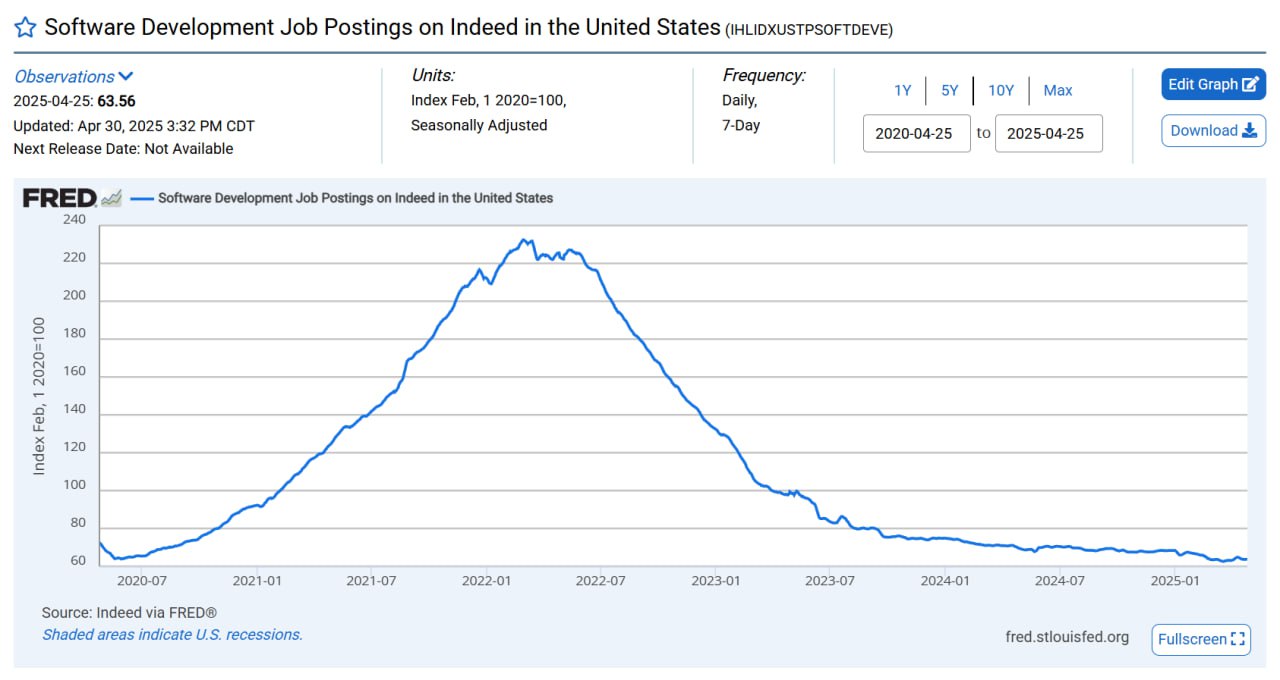Select the Max time range
The width and height of the screenshot is (1280, 680).
1058,90
